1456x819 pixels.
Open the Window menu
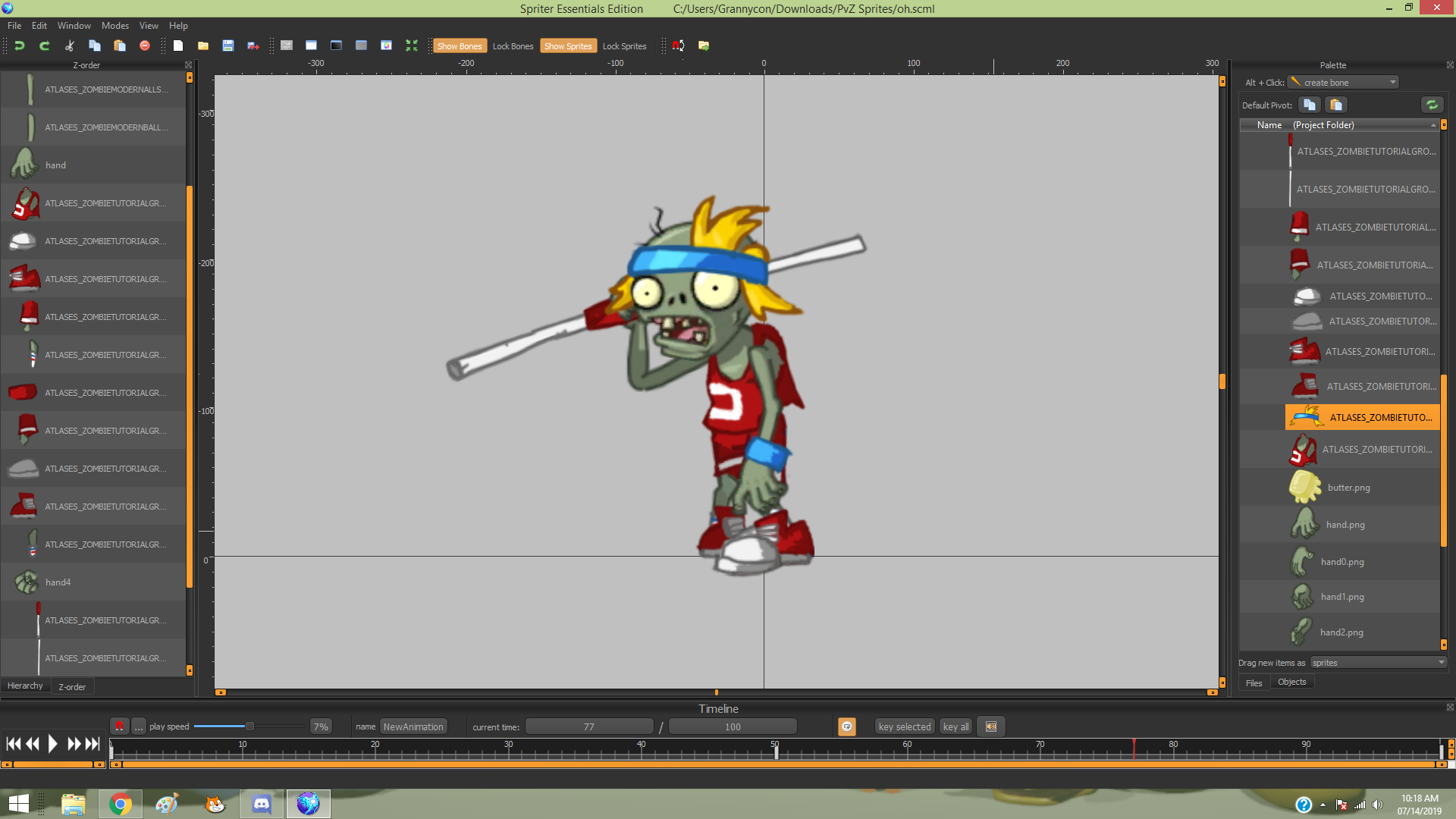pos(74,26)
